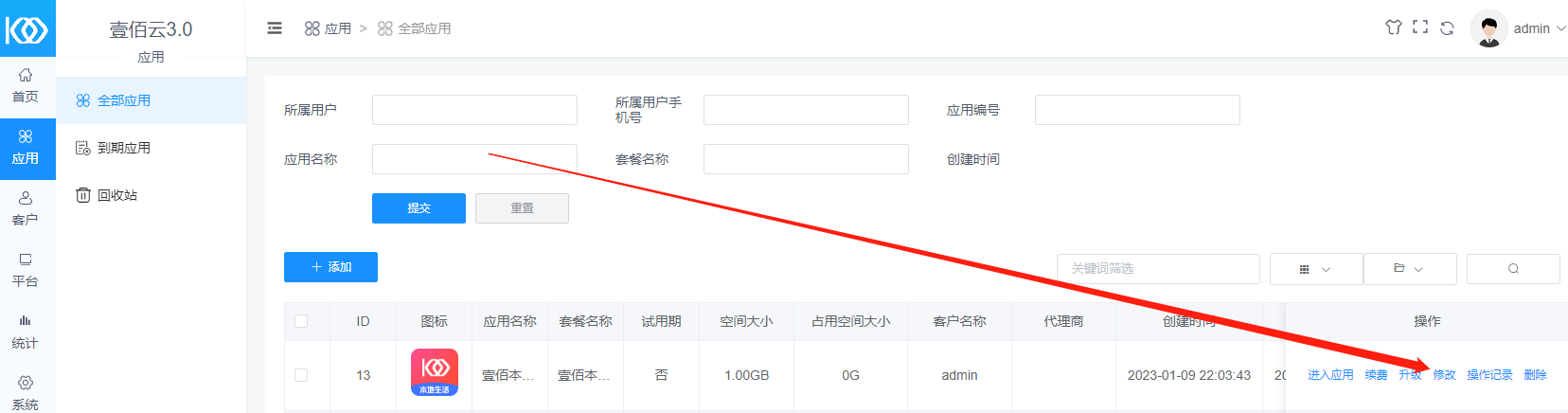Screen dimensions: 1568x413
Task: Click the 空间大小 column header
Action: click(746, 321)
